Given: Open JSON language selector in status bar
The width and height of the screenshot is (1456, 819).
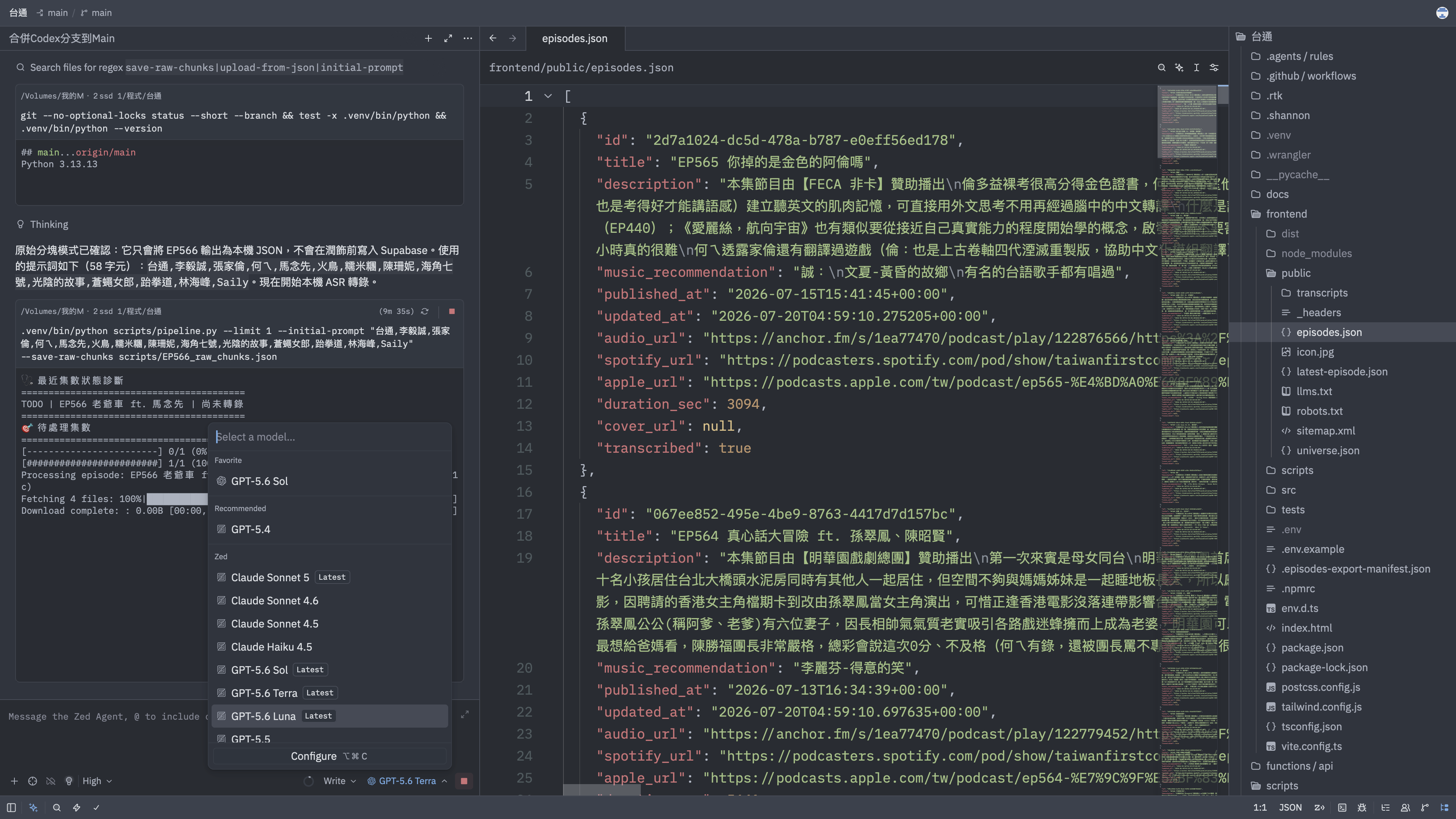Looking at the screenshot, I should pyautogui.click(x=1290, y=808).
